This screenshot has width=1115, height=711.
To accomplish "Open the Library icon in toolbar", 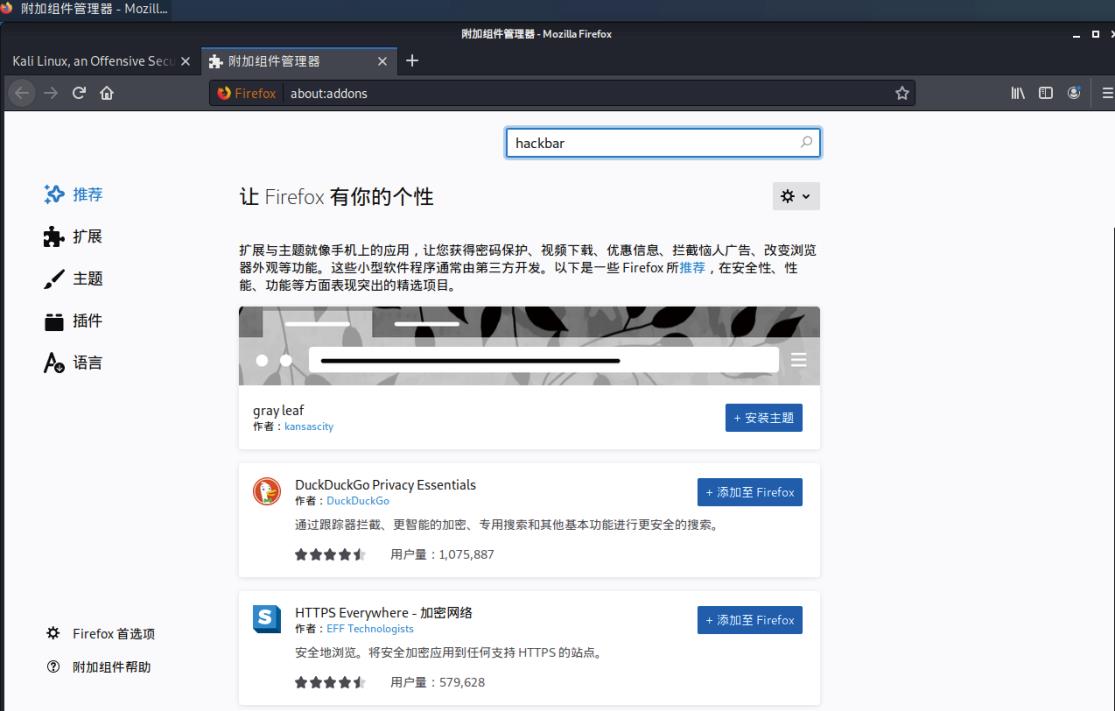I will (x=1018, y=93).
